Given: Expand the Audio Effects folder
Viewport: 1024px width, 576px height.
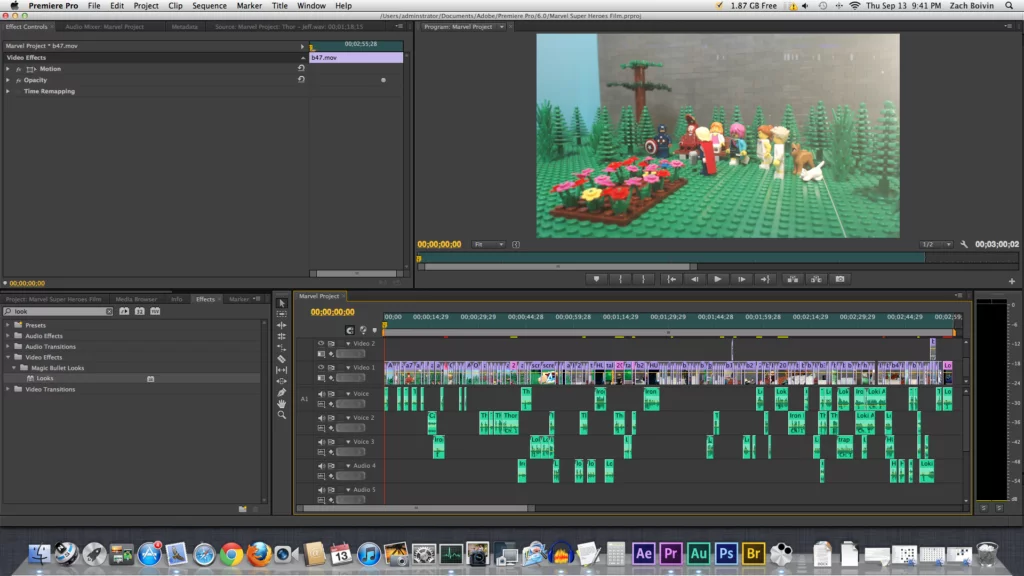Looking at the screenshot, I should click(x=8, y=336).
